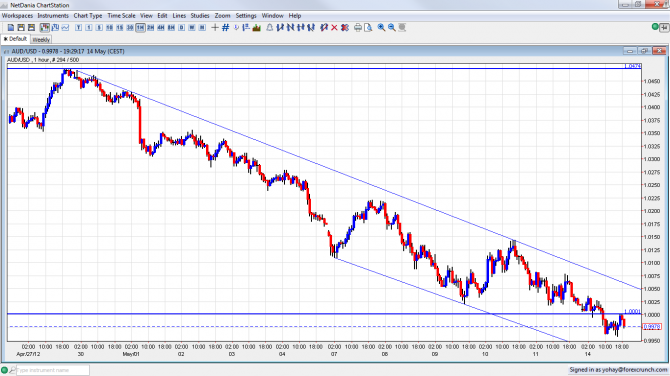The width and height of the screenshot is (670, 376).
Task: Click the zoom in magnifier
Action: (381, 27)
